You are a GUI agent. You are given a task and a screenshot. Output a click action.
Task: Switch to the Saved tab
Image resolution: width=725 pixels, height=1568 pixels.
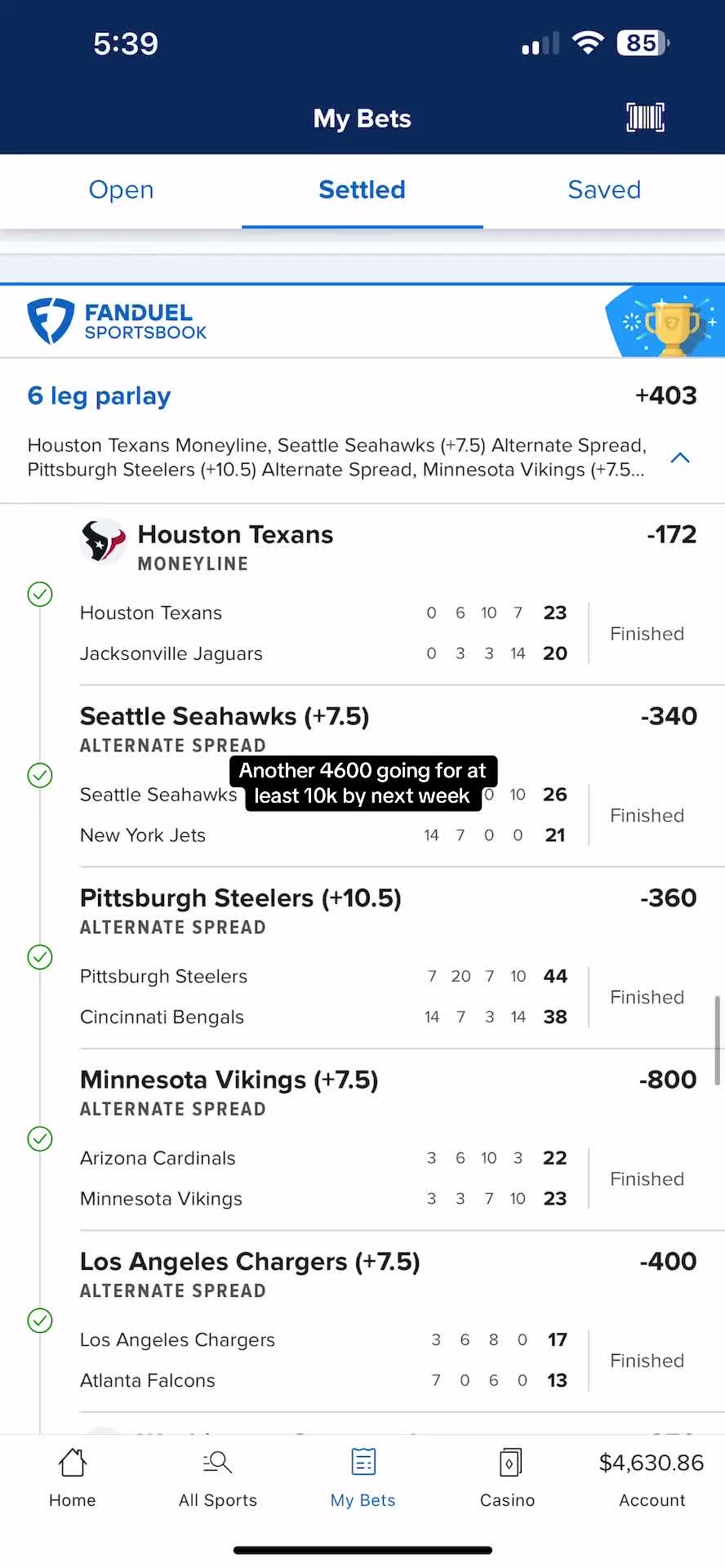pos(604,189)
